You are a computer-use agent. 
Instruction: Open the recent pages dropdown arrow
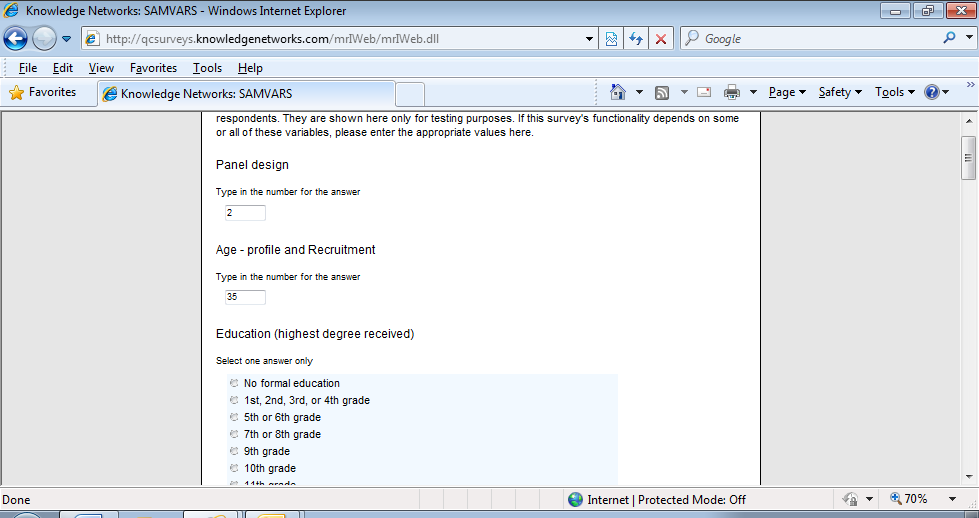tap(66, 39)
